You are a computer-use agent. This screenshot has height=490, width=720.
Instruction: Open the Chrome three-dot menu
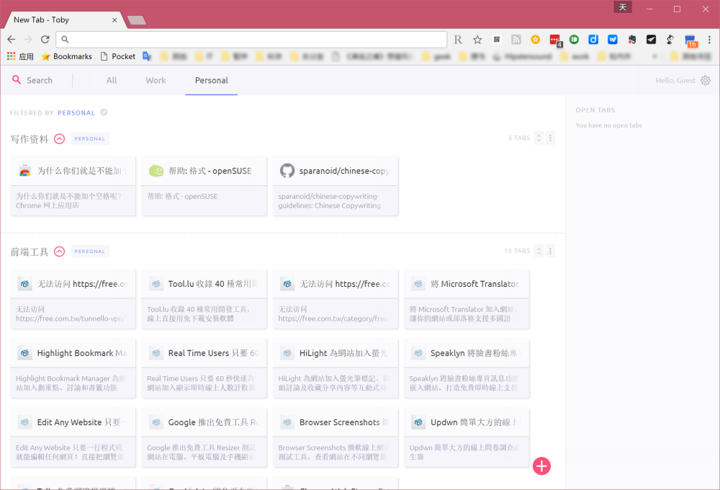point(709,40)
